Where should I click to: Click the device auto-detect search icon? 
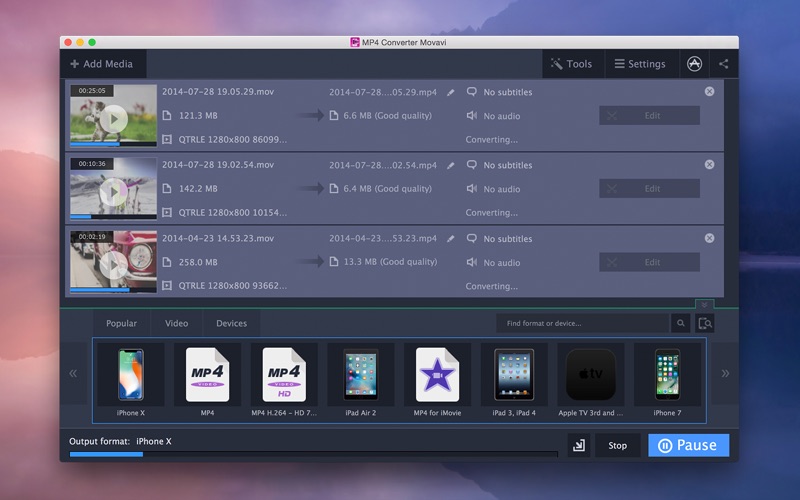pos(705,323)
